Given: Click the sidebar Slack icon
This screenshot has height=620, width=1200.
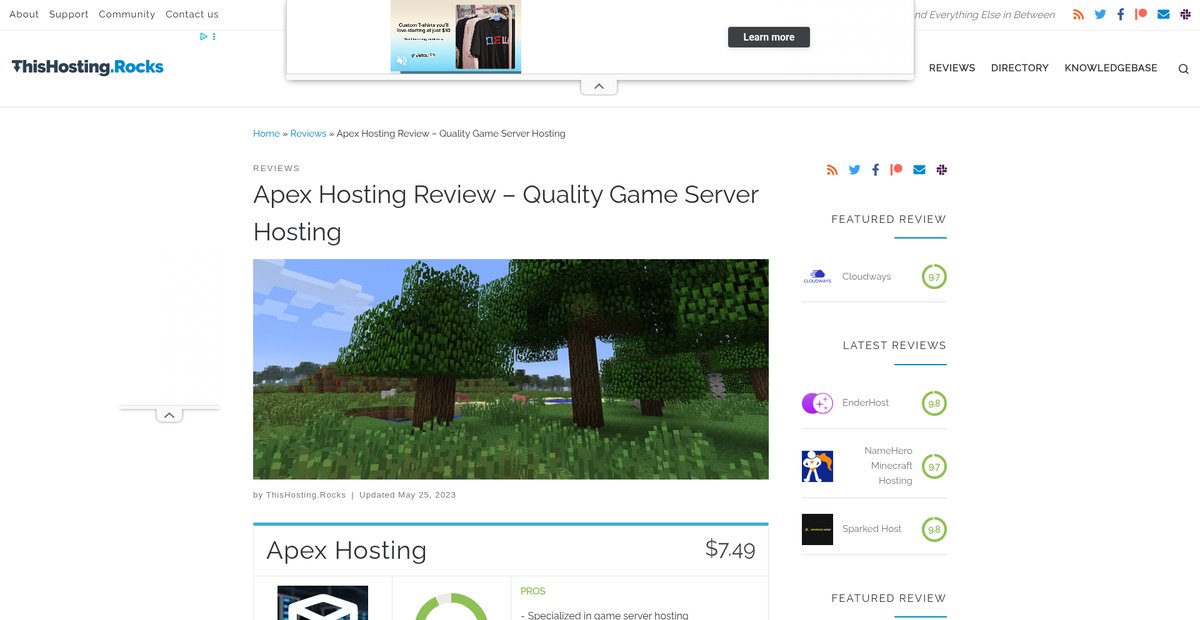Looking at the screenshot, I should [x=941, y=170].
